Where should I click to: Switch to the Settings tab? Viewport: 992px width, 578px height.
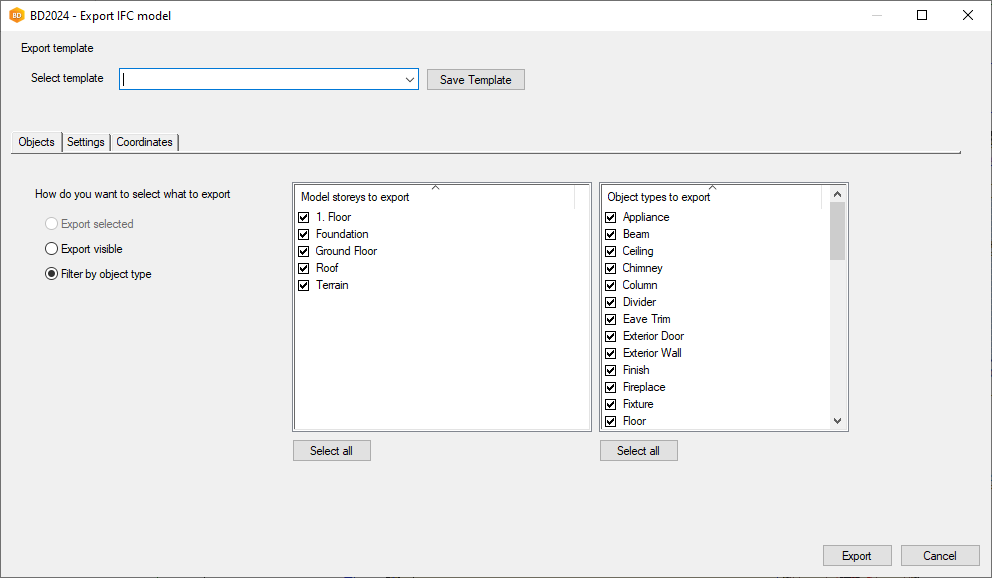point(85,142)
